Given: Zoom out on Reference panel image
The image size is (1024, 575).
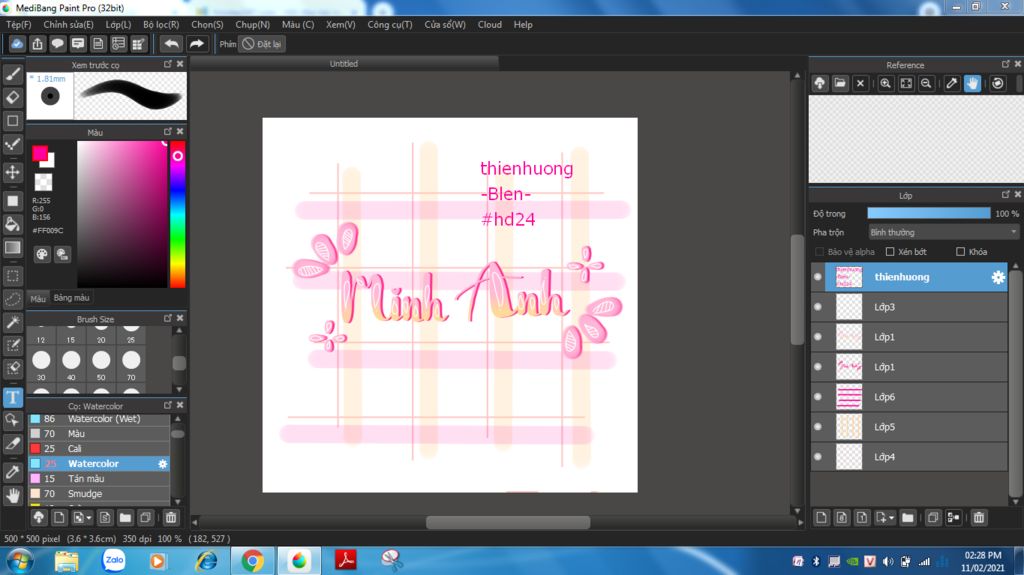Looking at the screenshot, I should pyautogui.click(x=926, y=84).
